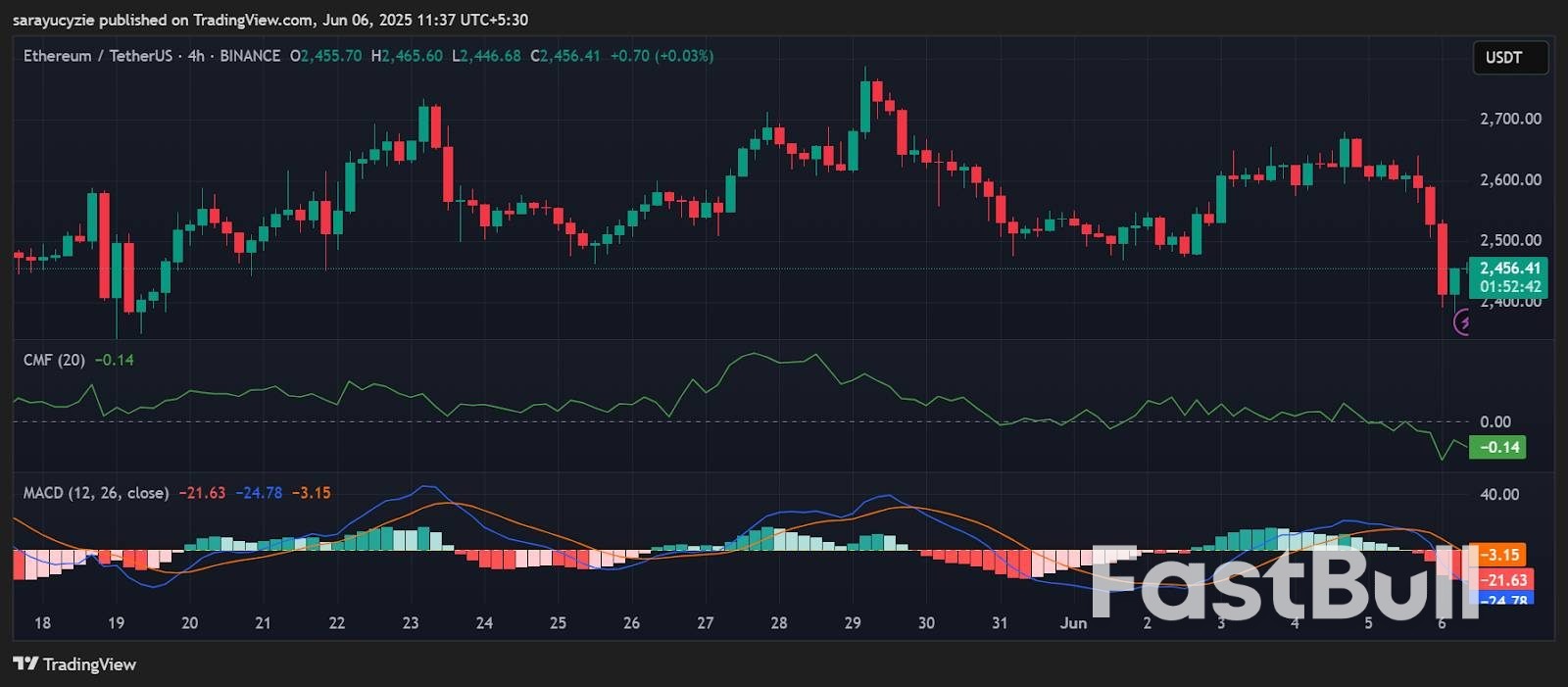This screenshot has width=1568, height=687.
Task: Select the MACD (12, 26, close) indicator label
Action: pos(96,493)
